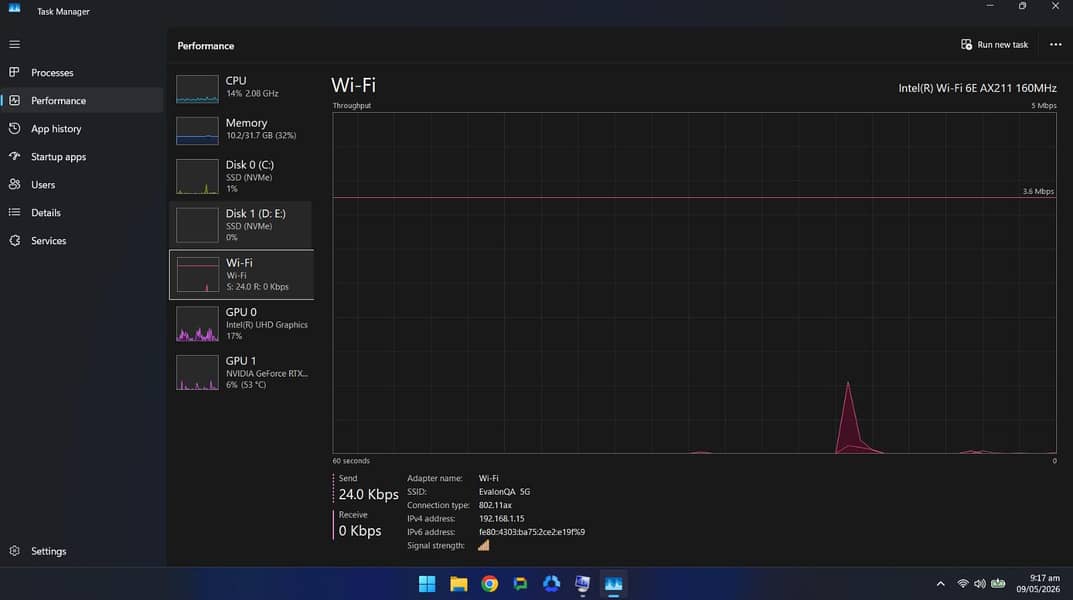Select the GPU 0 Intel UHD item
Screen dimensions: 1073x600
point(242,324)
